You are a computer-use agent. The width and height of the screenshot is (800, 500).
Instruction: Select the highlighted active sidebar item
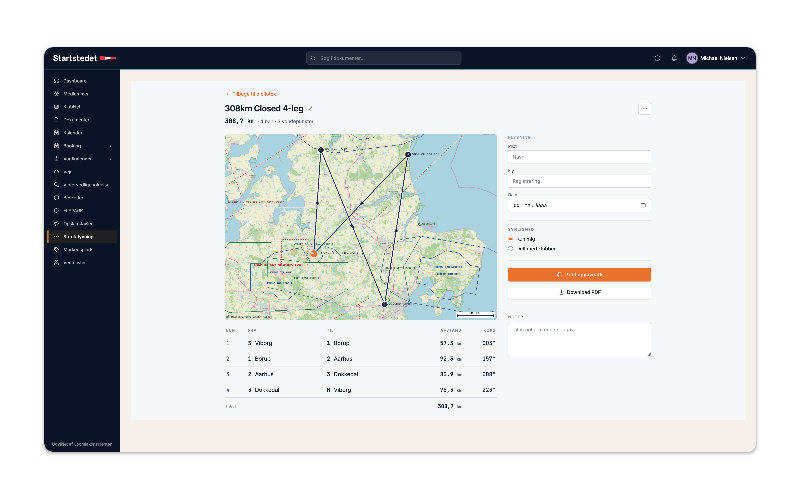(x=82, y=237)
